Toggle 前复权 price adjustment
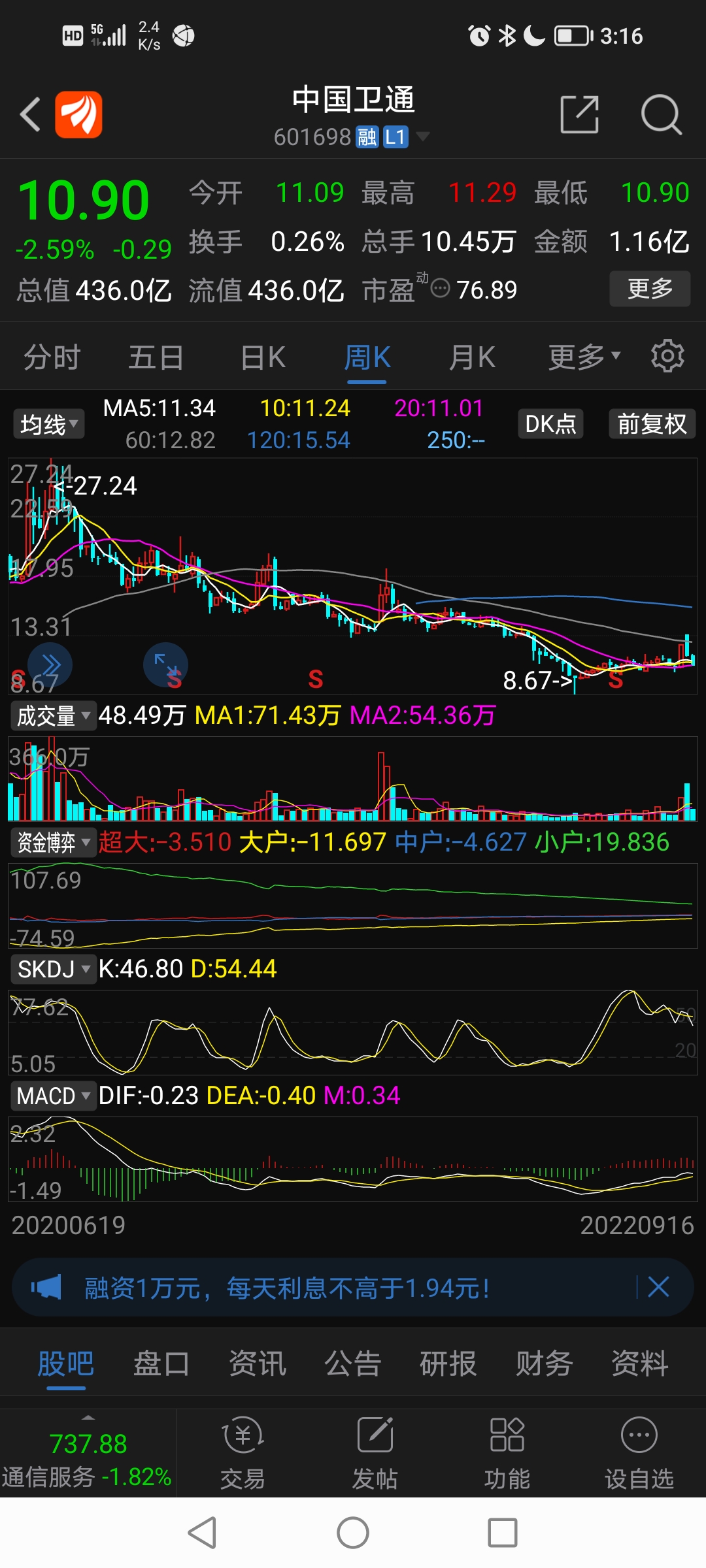This screenshot has height=1568, width=706. point(652,423)
